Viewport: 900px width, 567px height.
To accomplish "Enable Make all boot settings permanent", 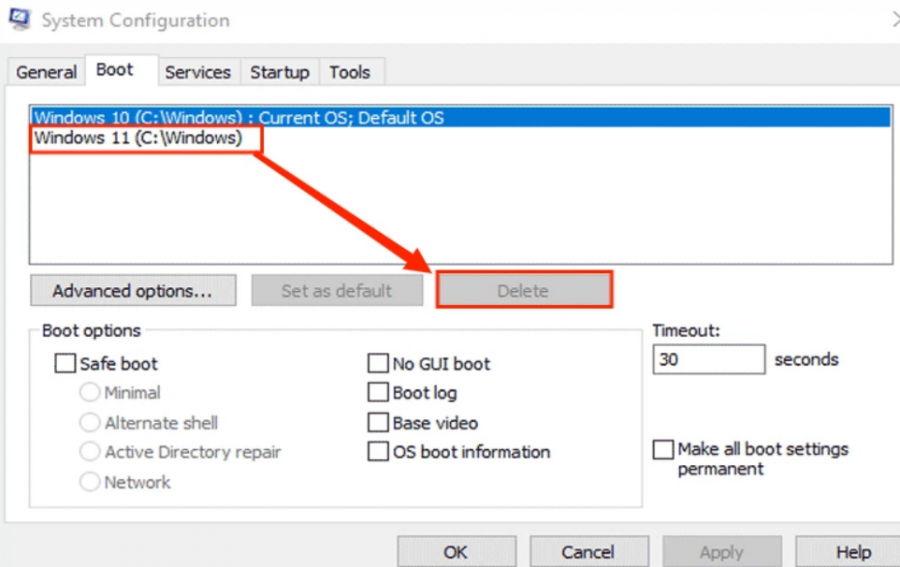I will pos(663,450).
